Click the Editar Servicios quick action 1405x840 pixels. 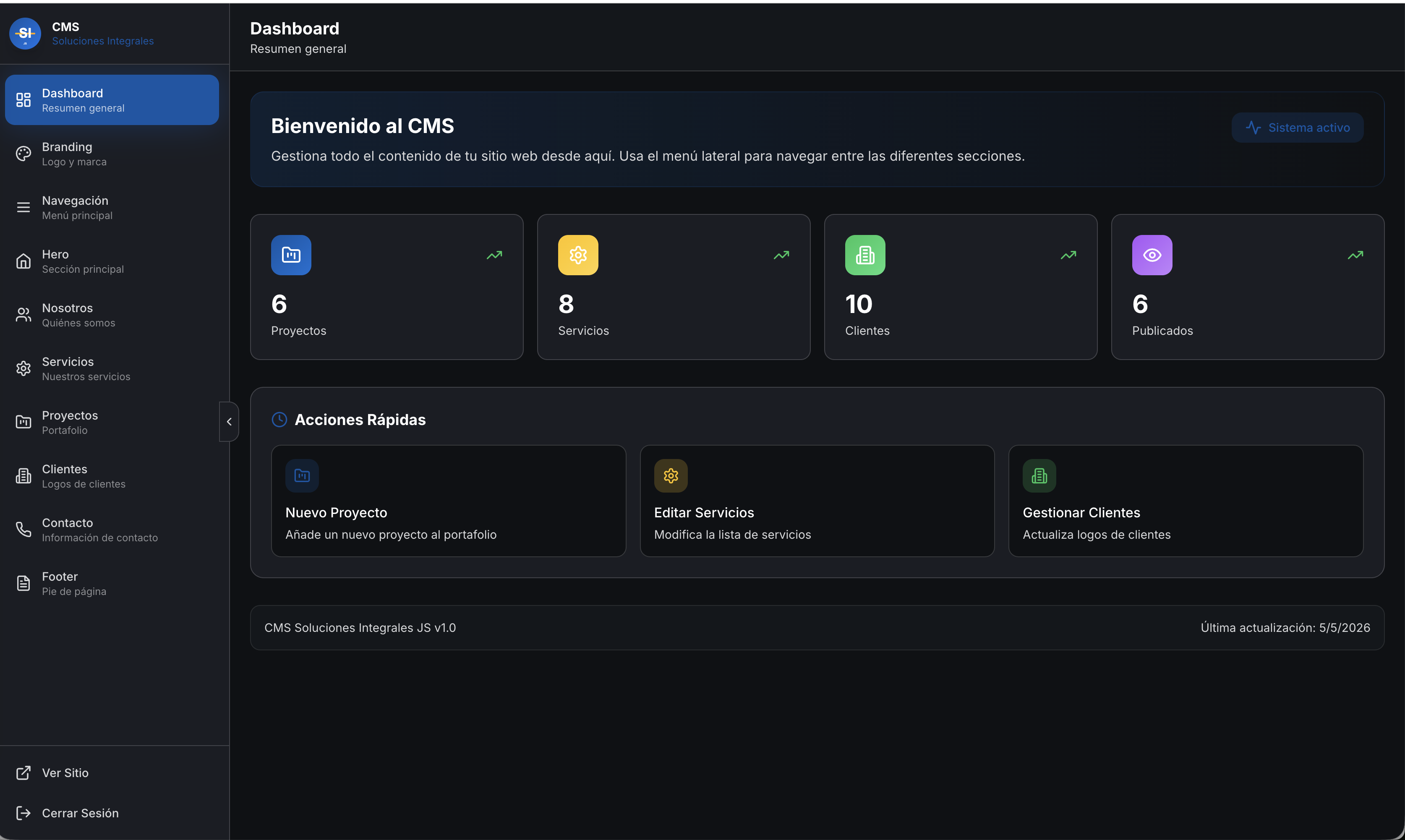click(x=817, y=501)
